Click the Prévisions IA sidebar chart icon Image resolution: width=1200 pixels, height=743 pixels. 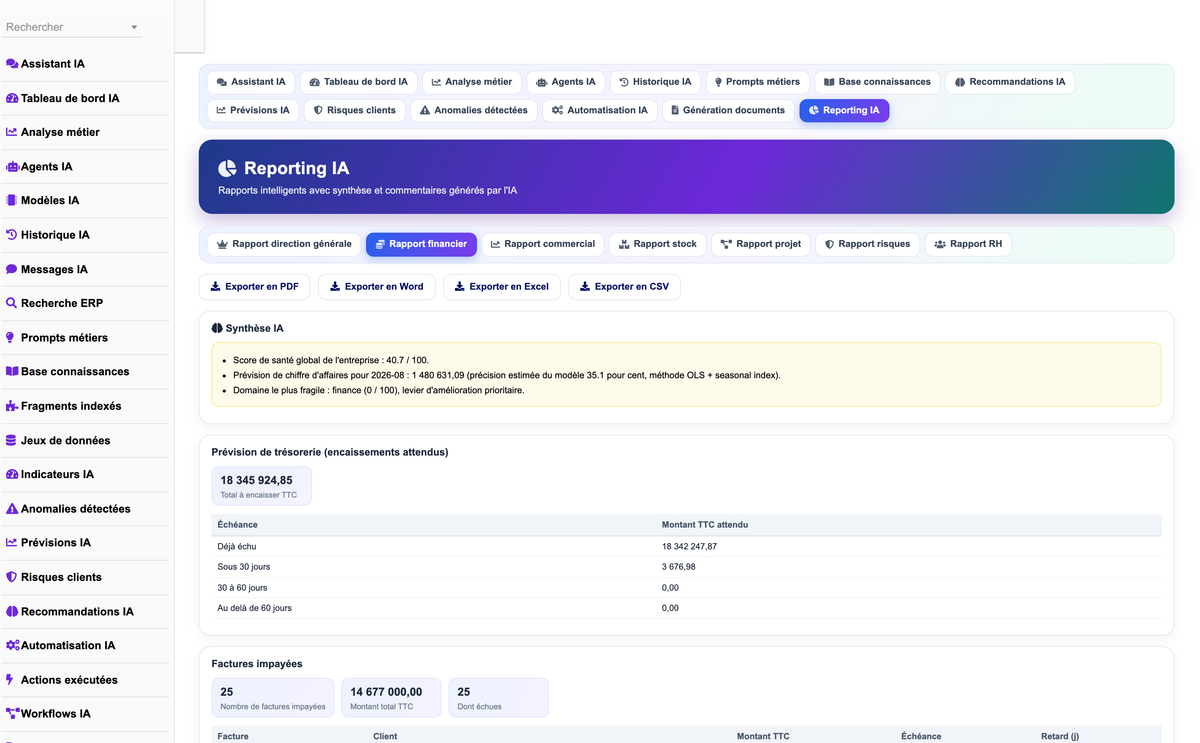click(x=12, y=542)
